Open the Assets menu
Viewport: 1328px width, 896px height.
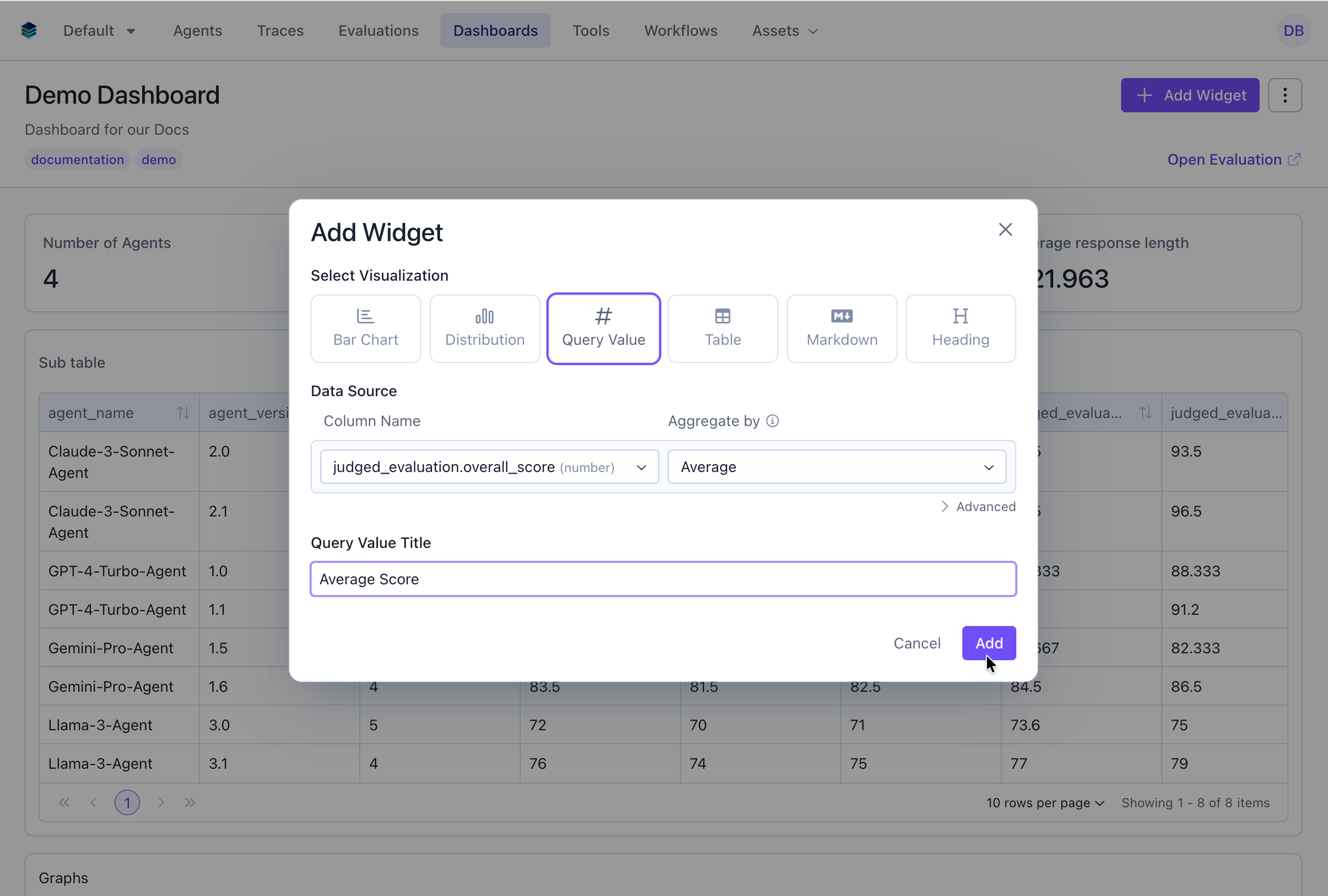[x=784, y=30]
